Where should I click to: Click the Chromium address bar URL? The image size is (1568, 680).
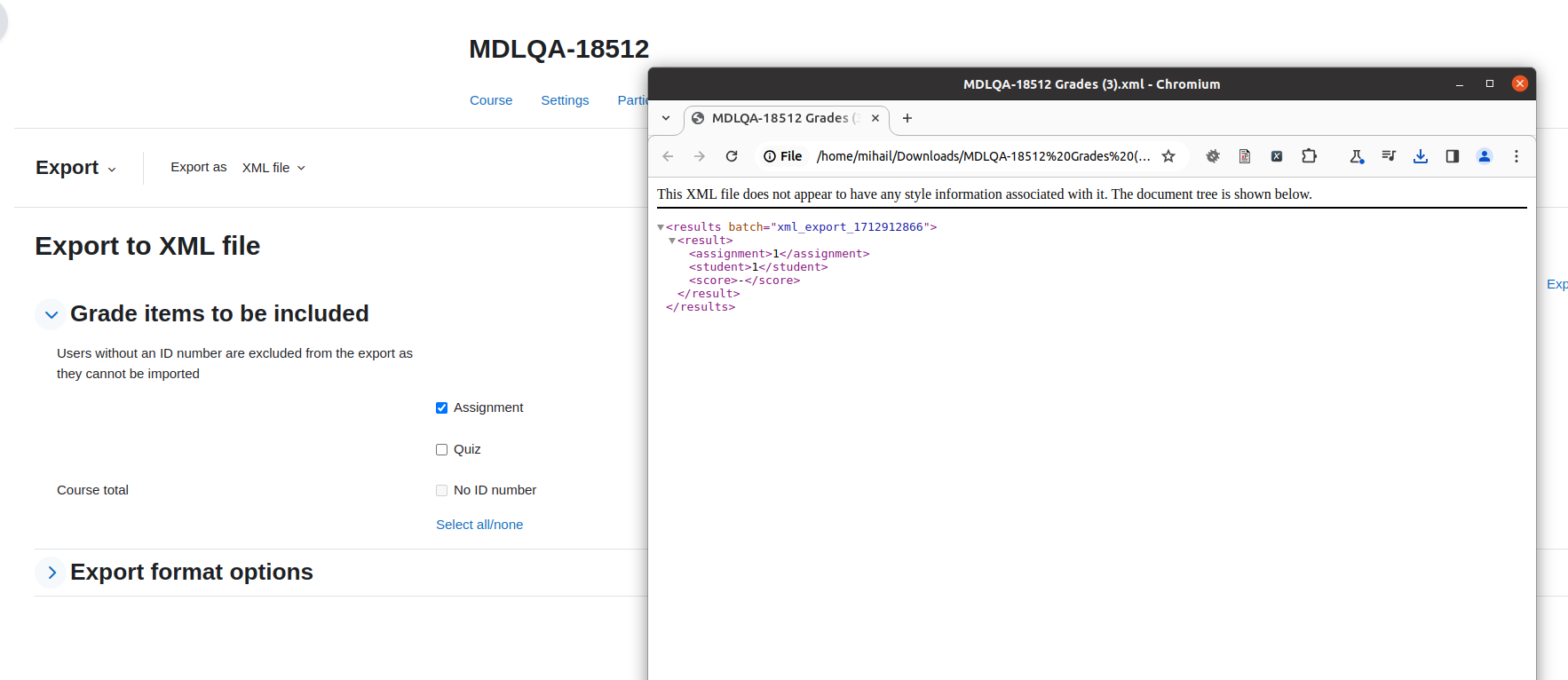click(x=983, y=156)
